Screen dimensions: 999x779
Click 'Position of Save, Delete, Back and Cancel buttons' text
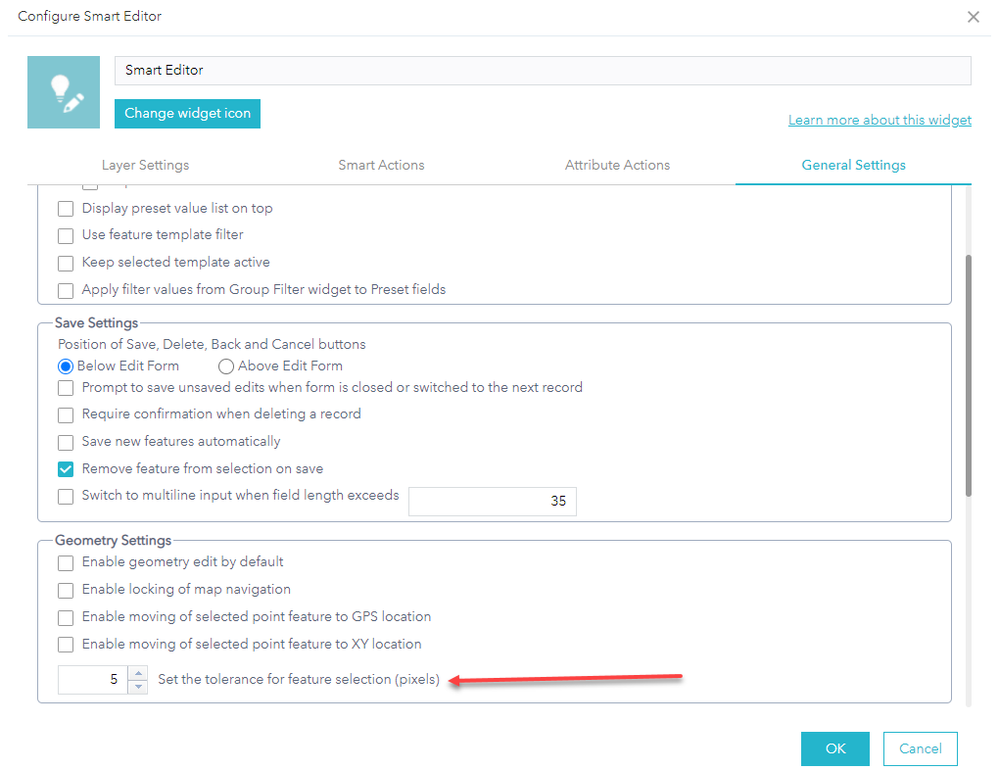212,345
